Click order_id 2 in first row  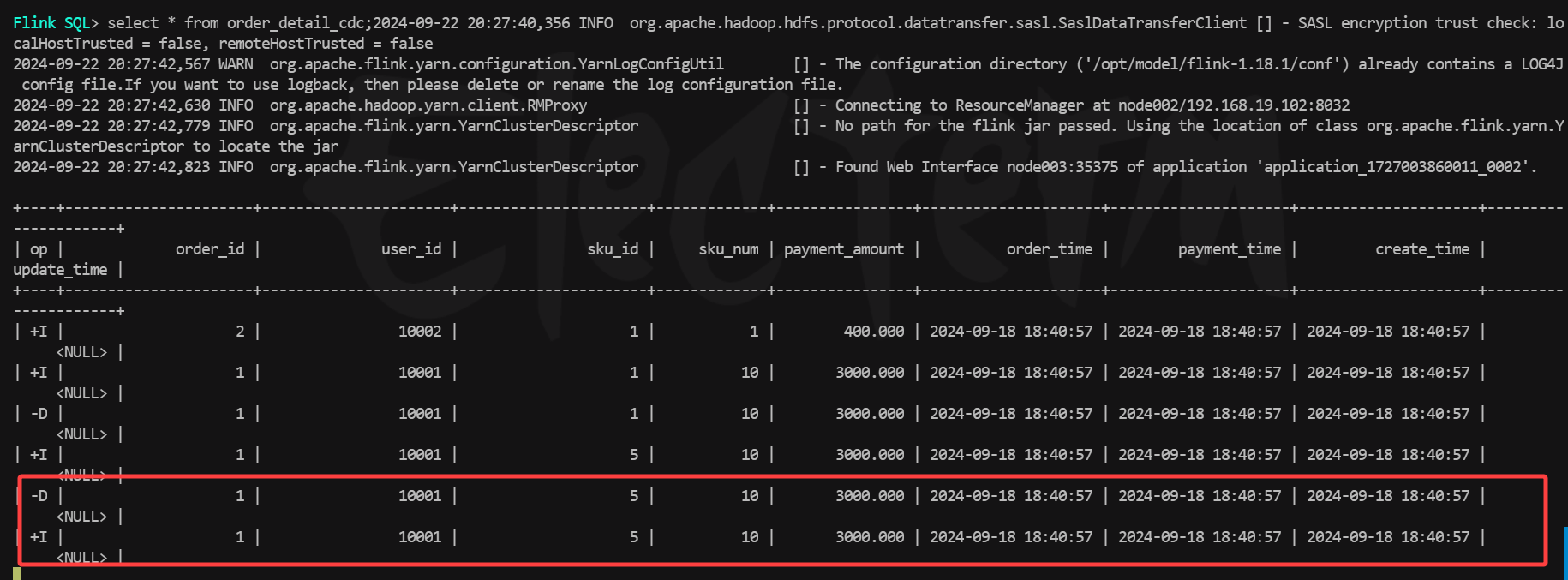pos(240,332)
